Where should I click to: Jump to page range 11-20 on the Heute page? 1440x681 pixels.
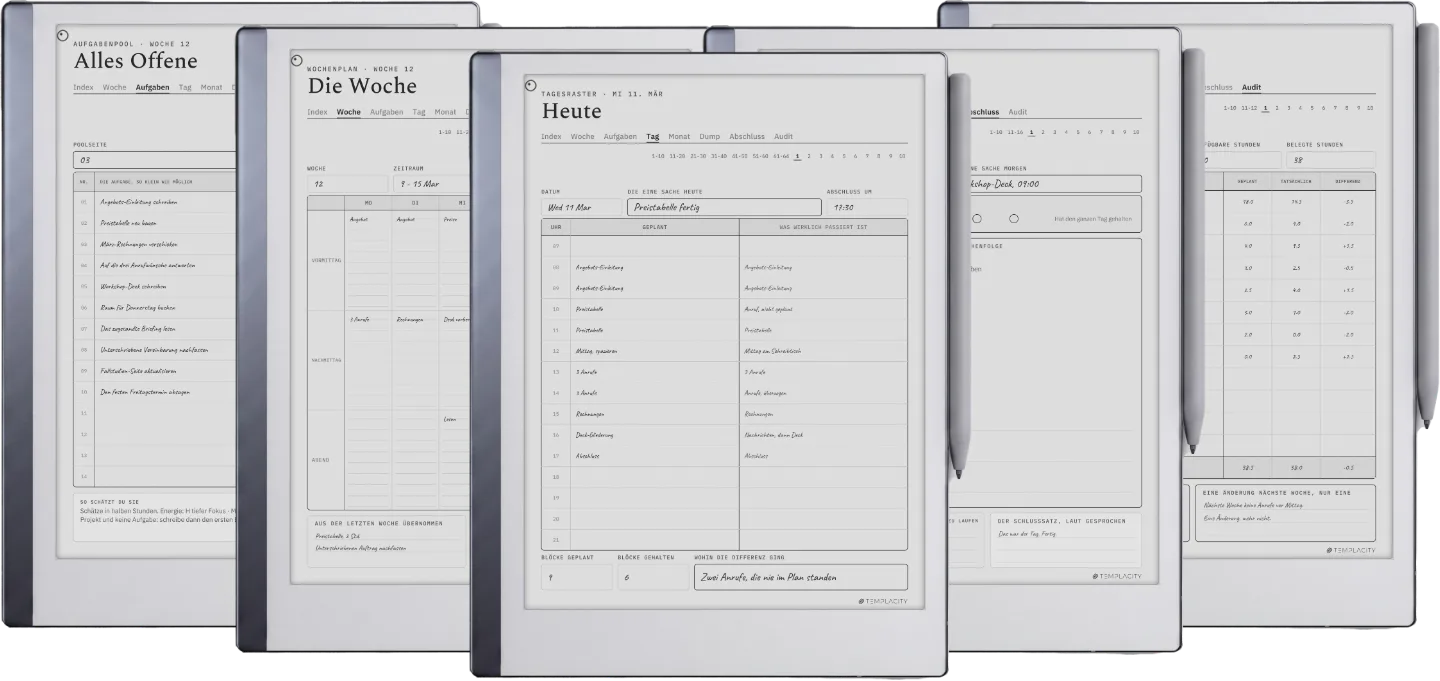(677, 156)
